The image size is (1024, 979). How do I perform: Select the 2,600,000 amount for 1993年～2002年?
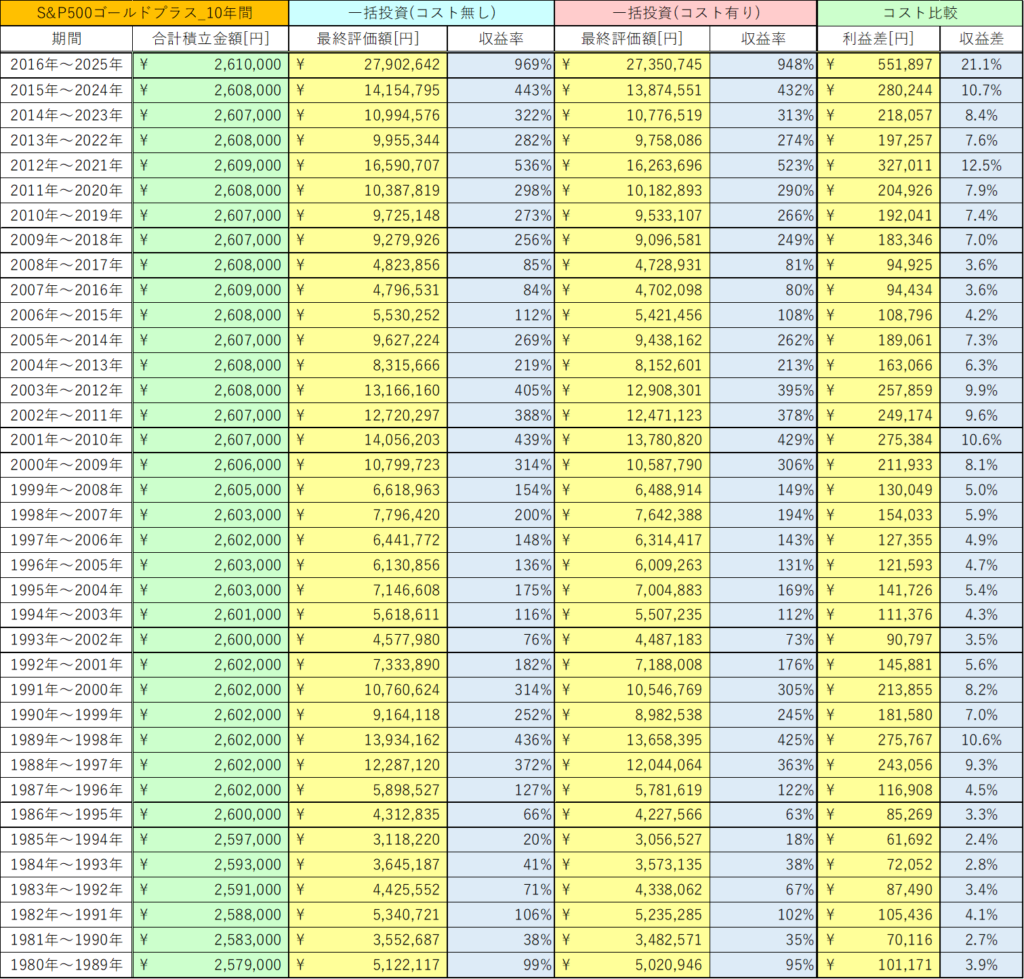pos(210,640)
